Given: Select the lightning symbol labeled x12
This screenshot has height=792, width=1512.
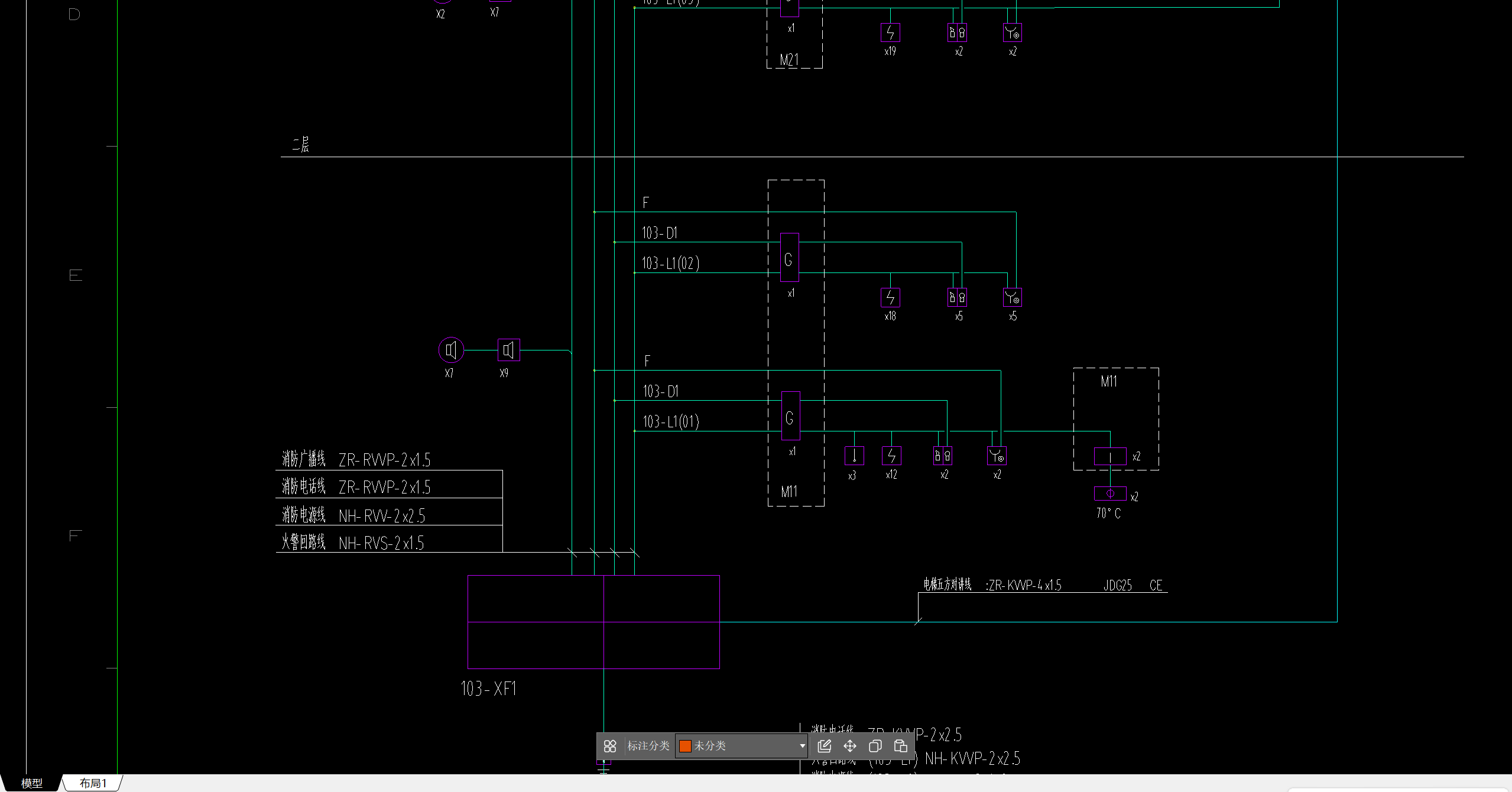Looking at the screenshot, I should click(x=891, y=456).
